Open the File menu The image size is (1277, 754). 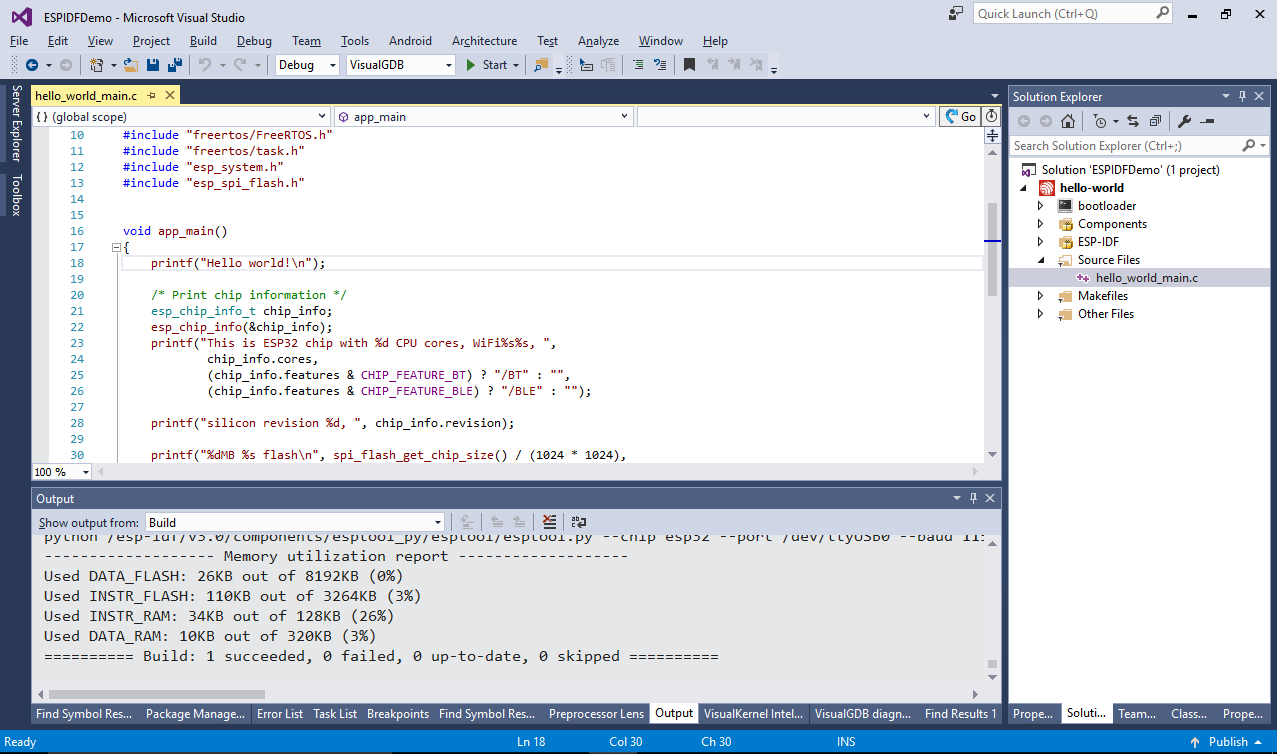click(x=19, y=41)
